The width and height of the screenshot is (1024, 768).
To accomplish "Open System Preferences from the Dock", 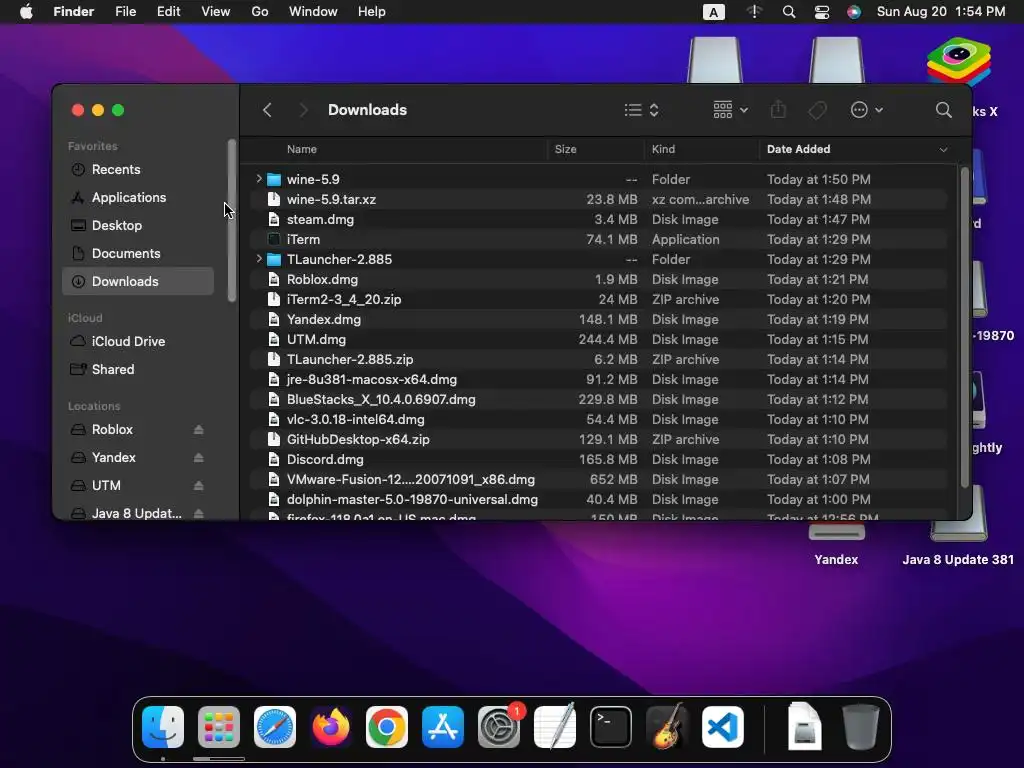I will (499, 727).
